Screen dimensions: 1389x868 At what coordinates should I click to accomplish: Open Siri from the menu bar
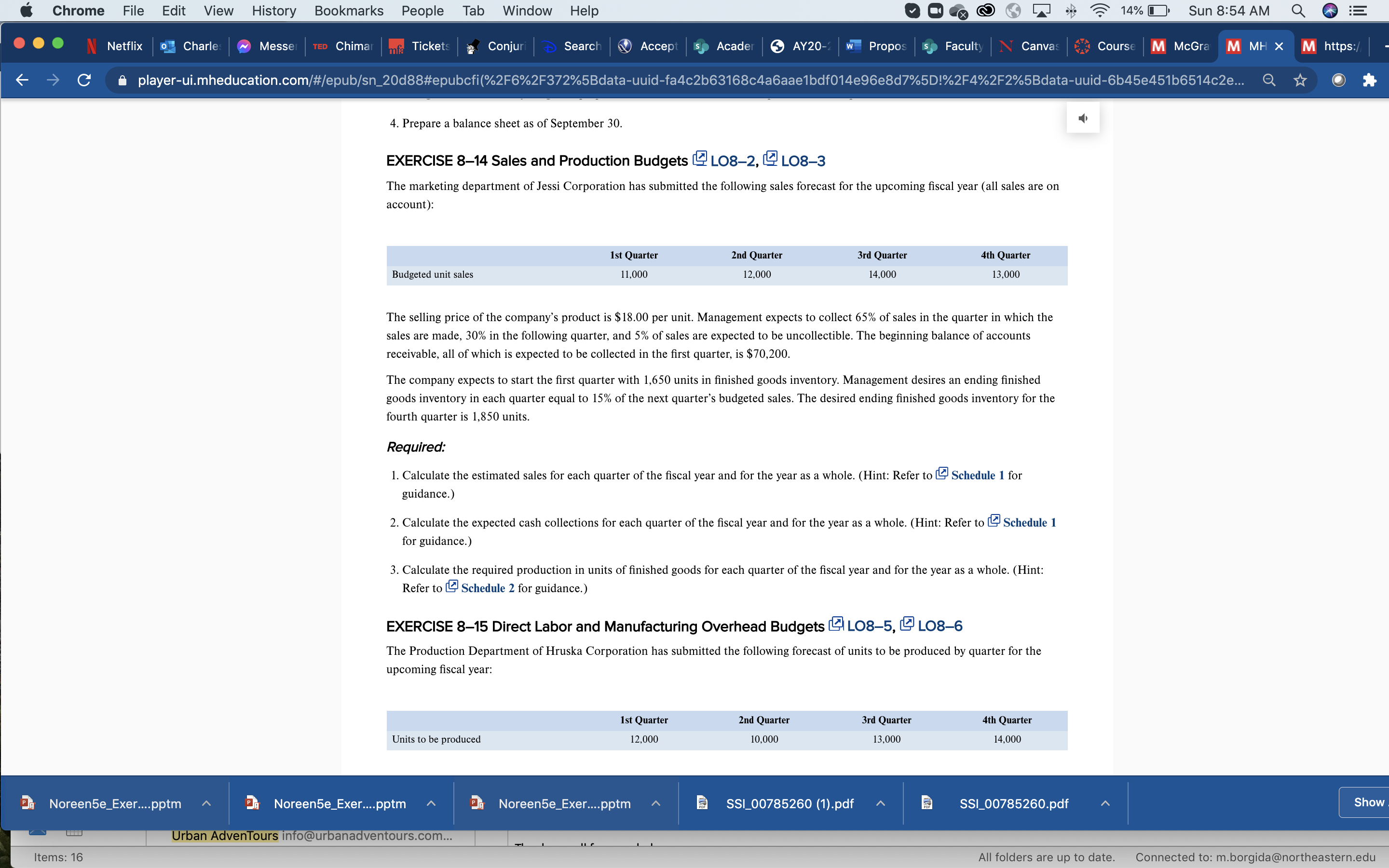coord(1331,10)
